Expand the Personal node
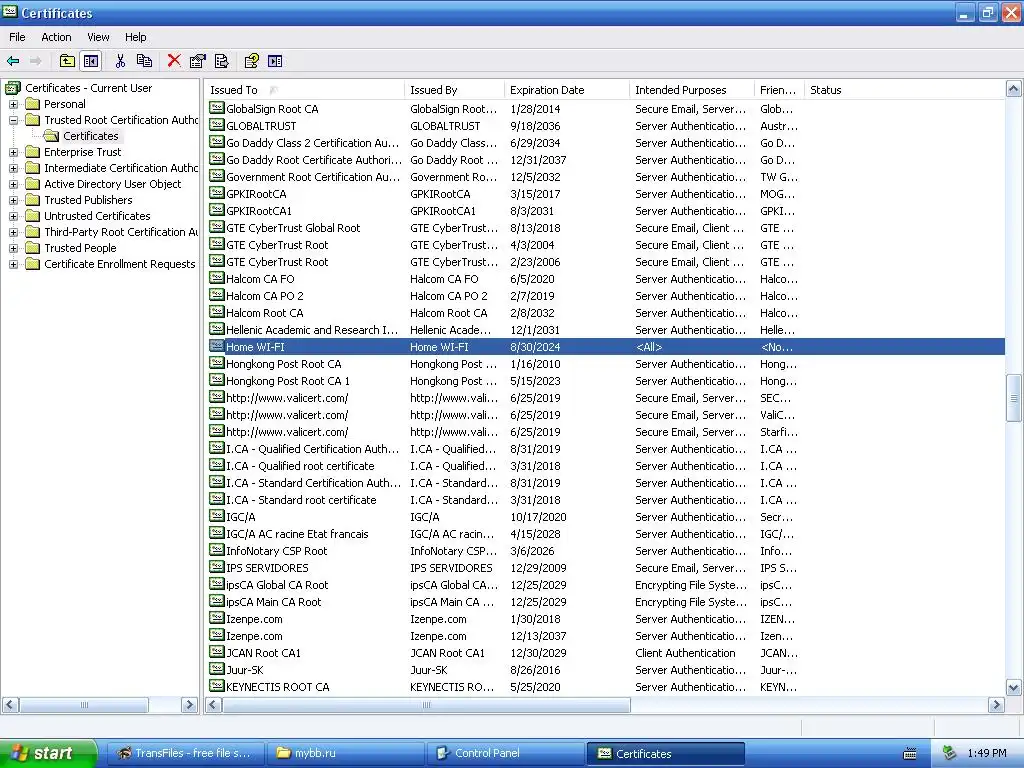Viewport: 1024px width, 768px height. (x=13, y=104)
